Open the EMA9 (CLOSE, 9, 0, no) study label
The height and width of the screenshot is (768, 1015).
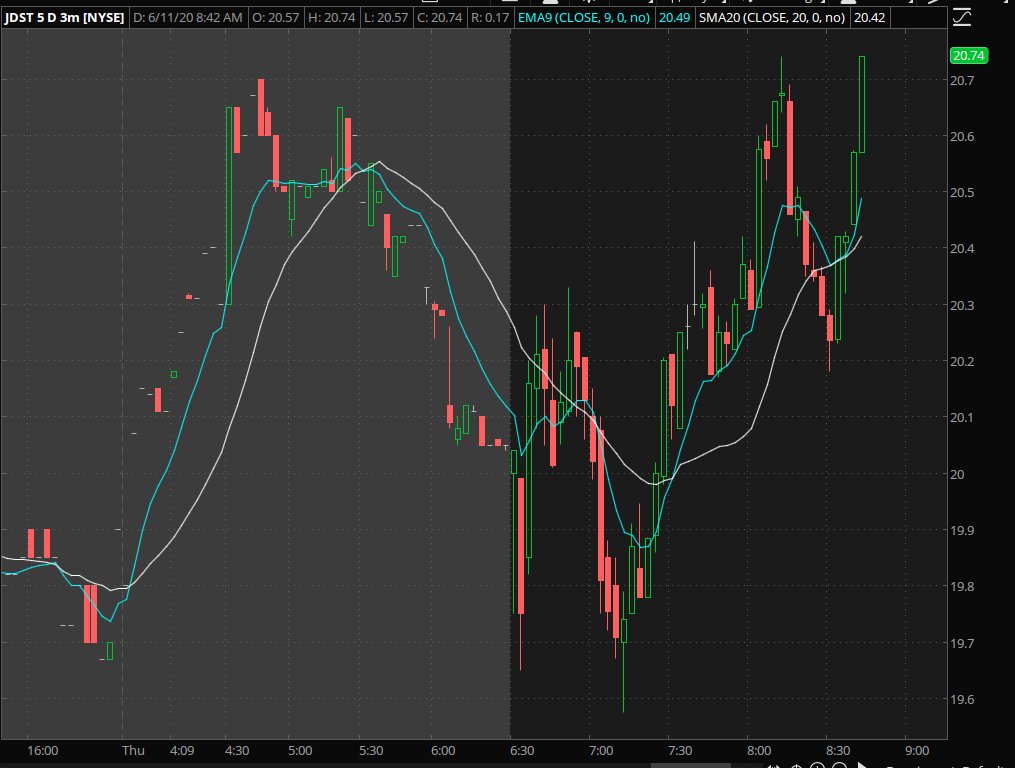[584, 17]
